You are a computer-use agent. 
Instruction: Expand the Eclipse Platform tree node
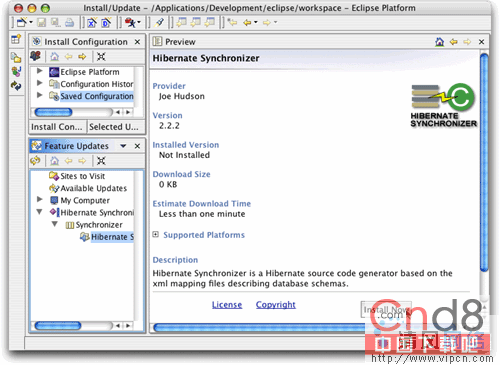40,71
